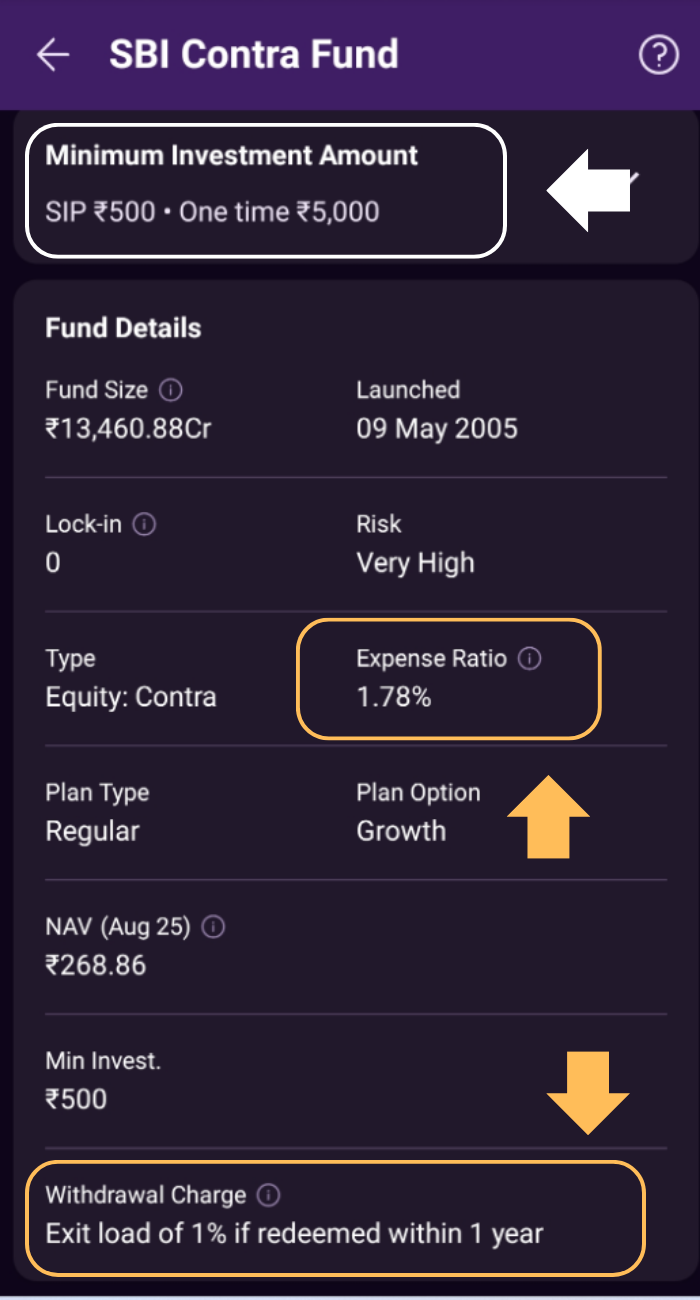Show info for Fund Size
Viewport: 700px width, 1300px height.
coord(171,390)
